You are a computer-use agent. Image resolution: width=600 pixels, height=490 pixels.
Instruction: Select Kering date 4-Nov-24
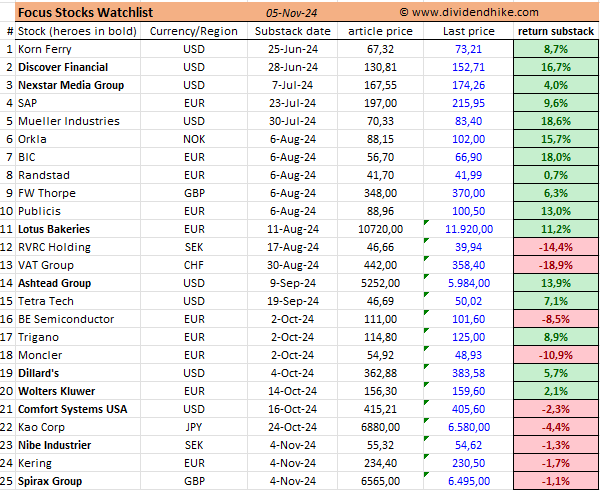293,462
